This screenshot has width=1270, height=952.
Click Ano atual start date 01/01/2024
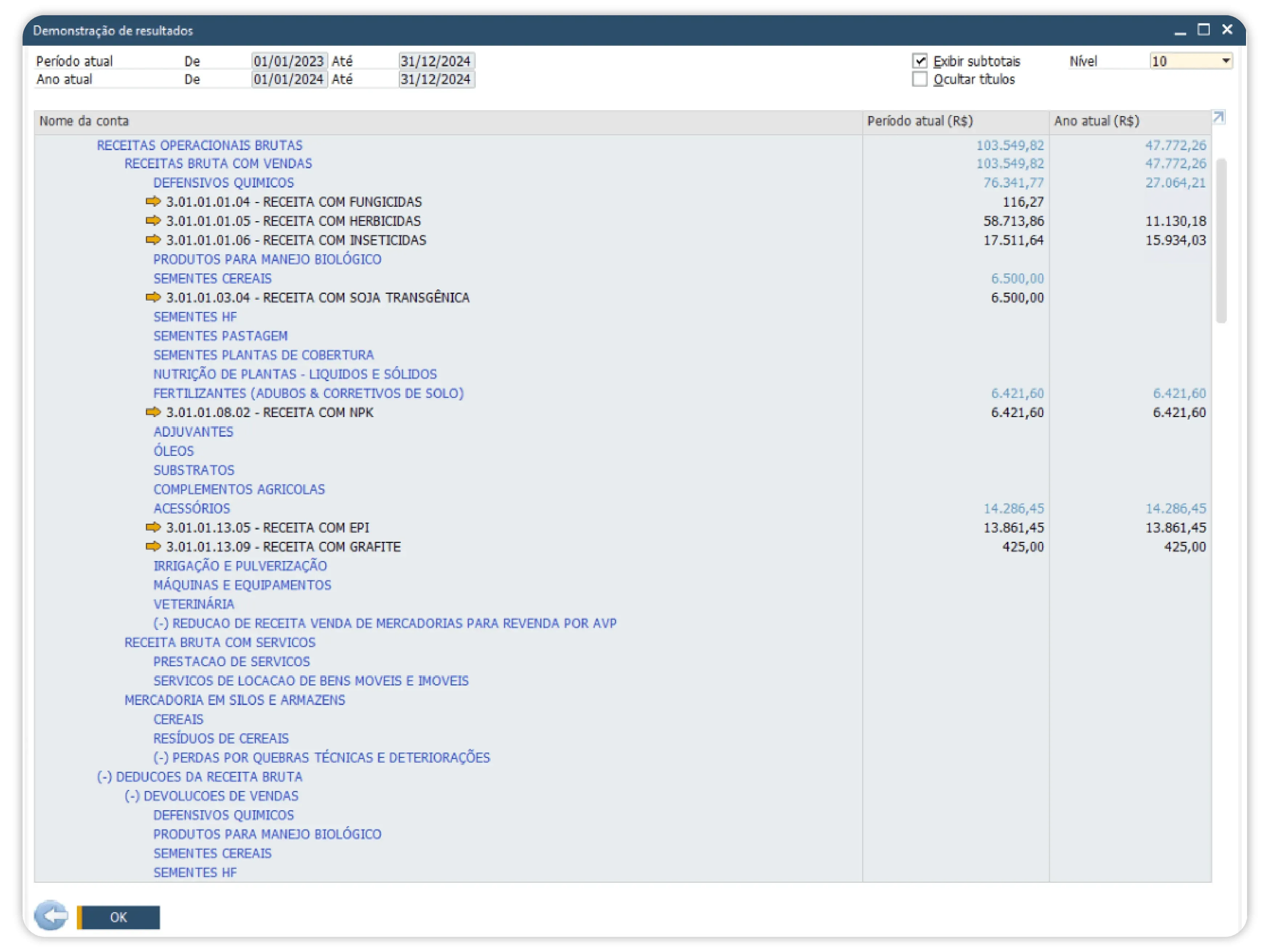[289, 79]
